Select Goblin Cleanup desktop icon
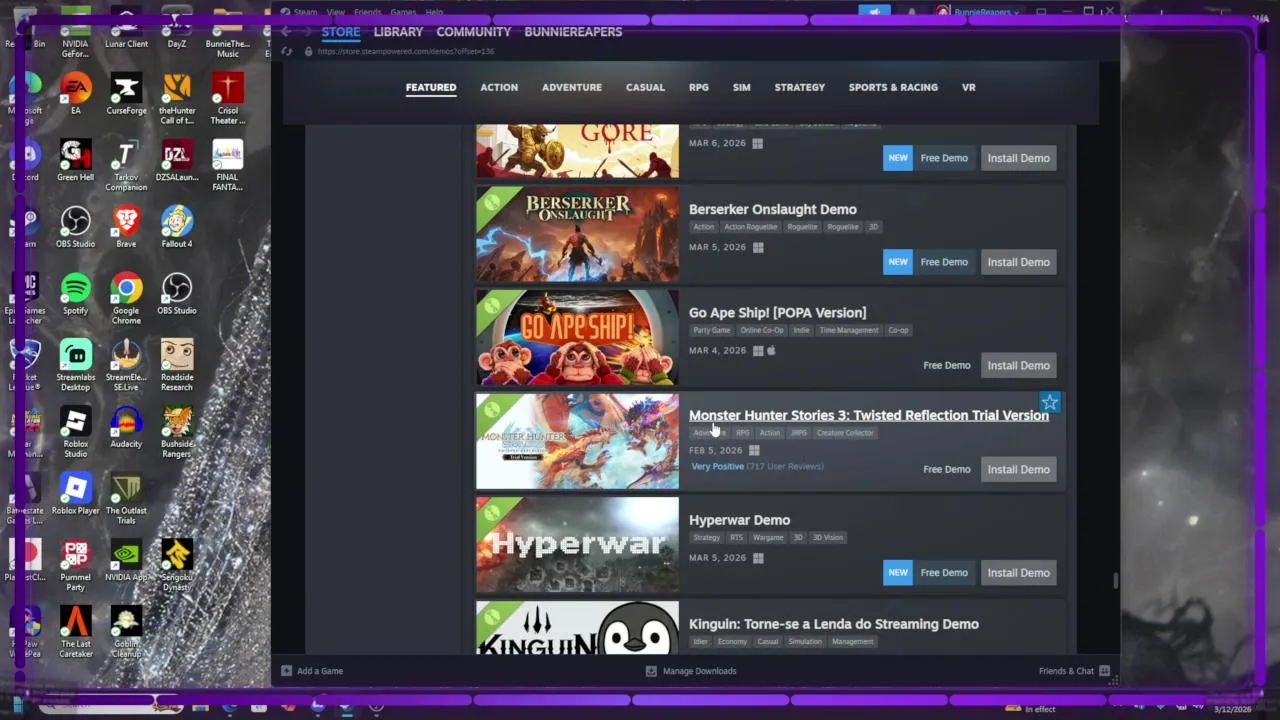Screen dimensions: 1280x720 (126, 632)
